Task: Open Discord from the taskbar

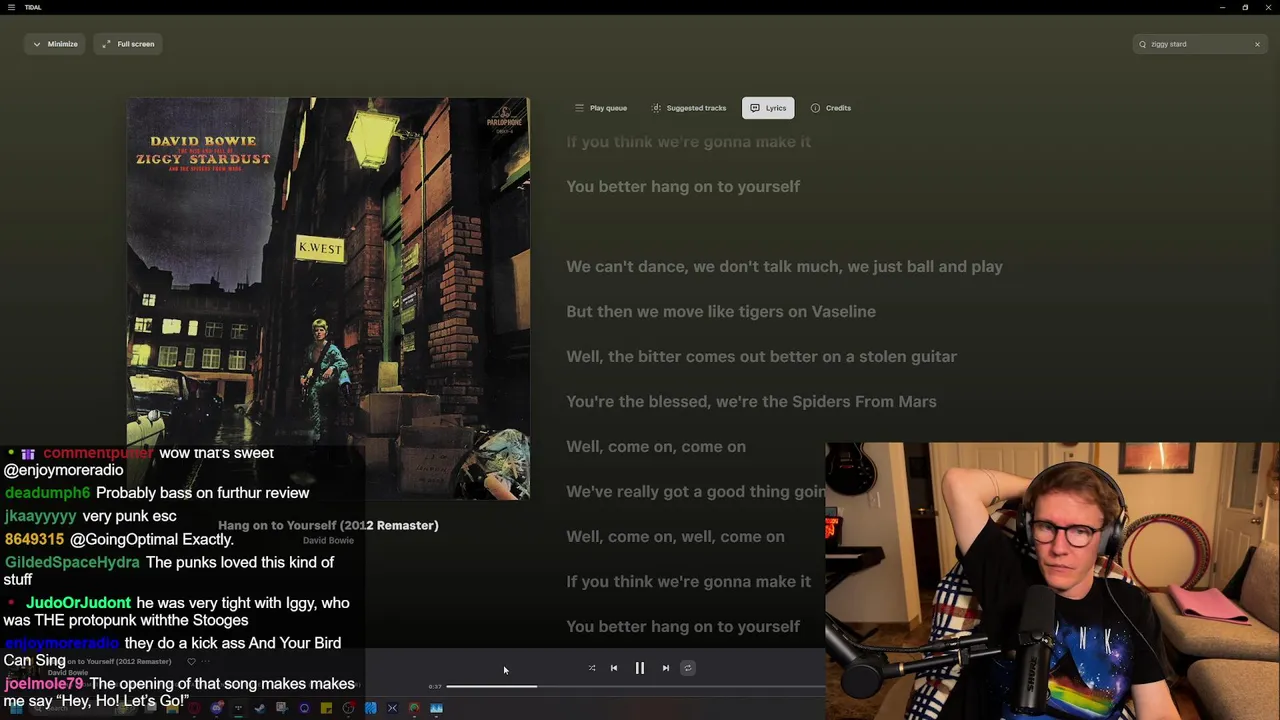Action: point(217,708)
